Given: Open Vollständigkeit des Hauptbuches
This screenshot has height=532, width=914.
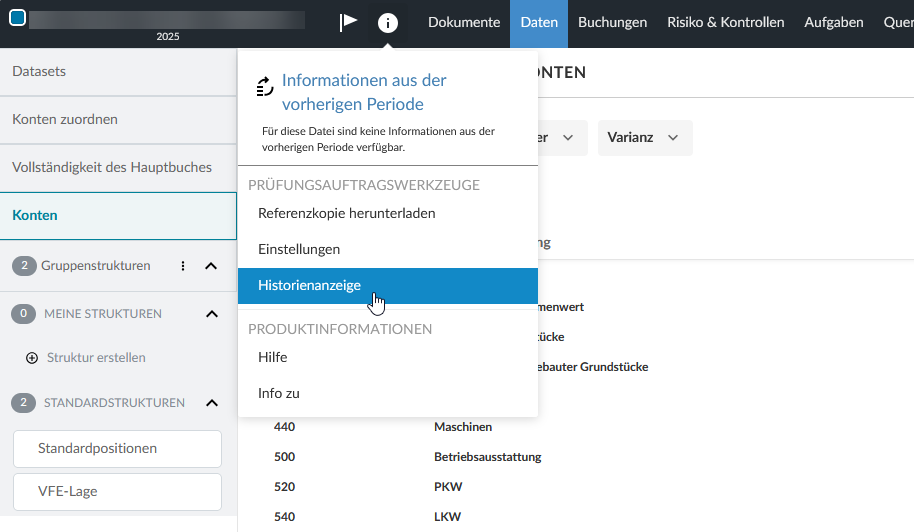Looking at the screenshot, I should [118, 167].
